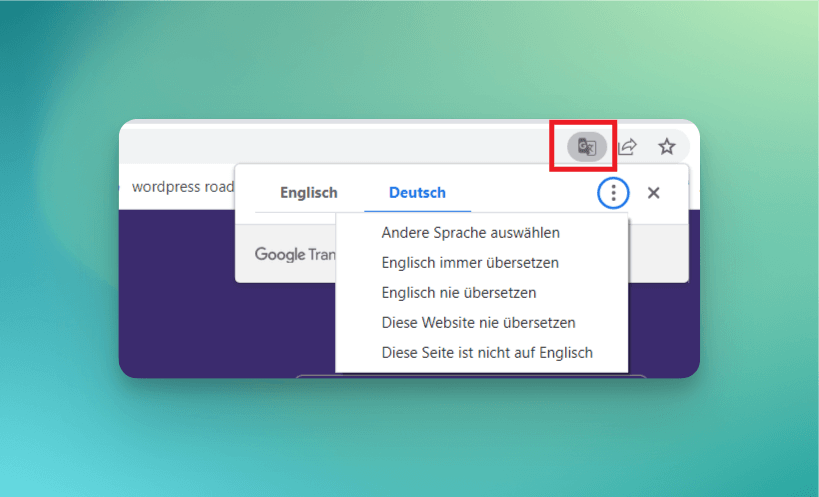Bookmark this page with the star icon
819x497 pixels.
coord(666,147)
